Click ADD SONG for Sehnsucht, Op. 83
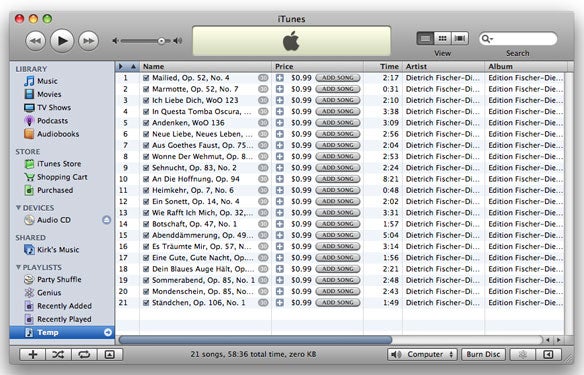Image resolution: width=584 pixels, height=375 pixels. (337, 168)
